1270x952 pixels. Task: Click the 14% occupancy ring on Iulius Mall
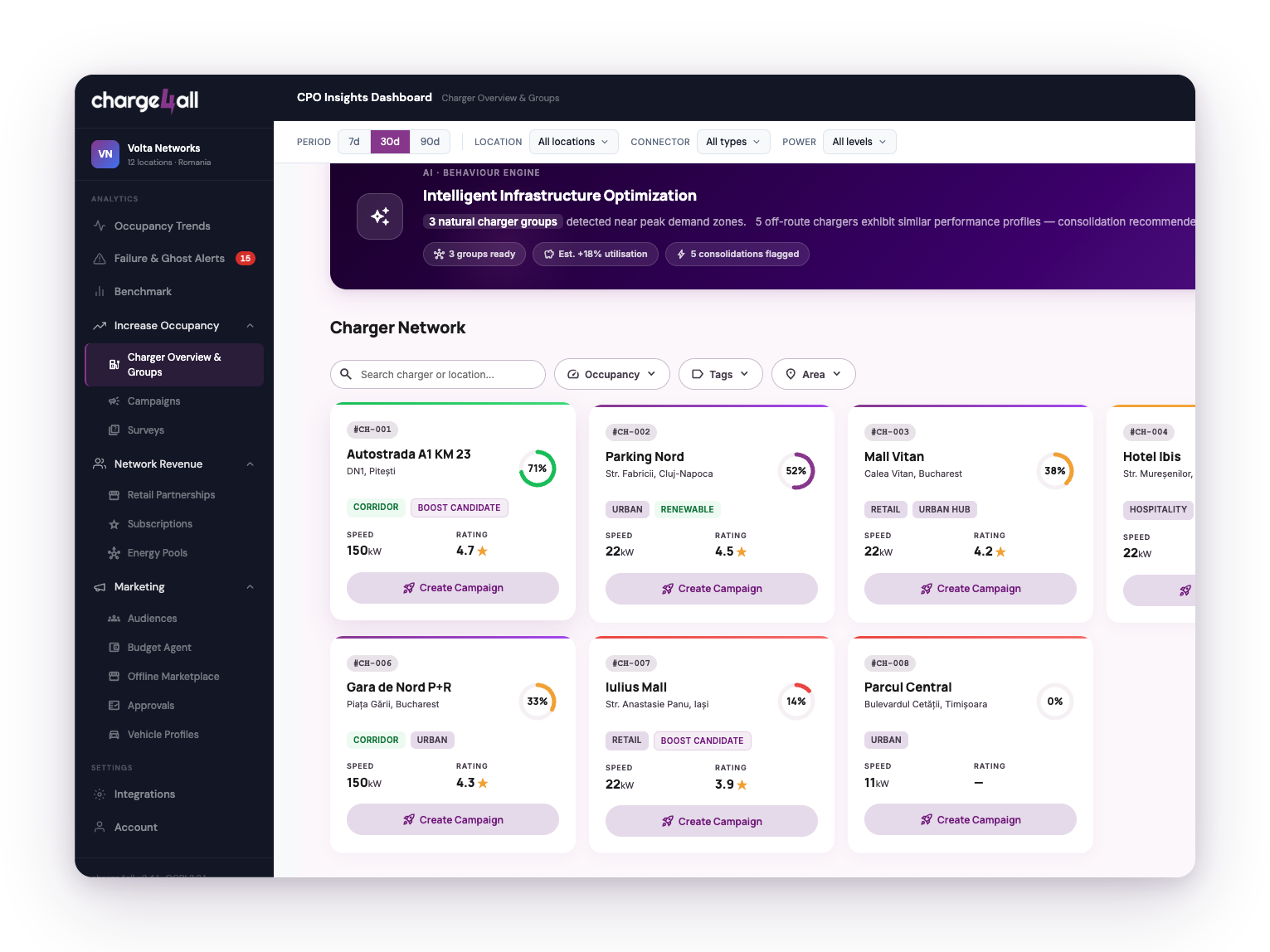pos(796,702)
